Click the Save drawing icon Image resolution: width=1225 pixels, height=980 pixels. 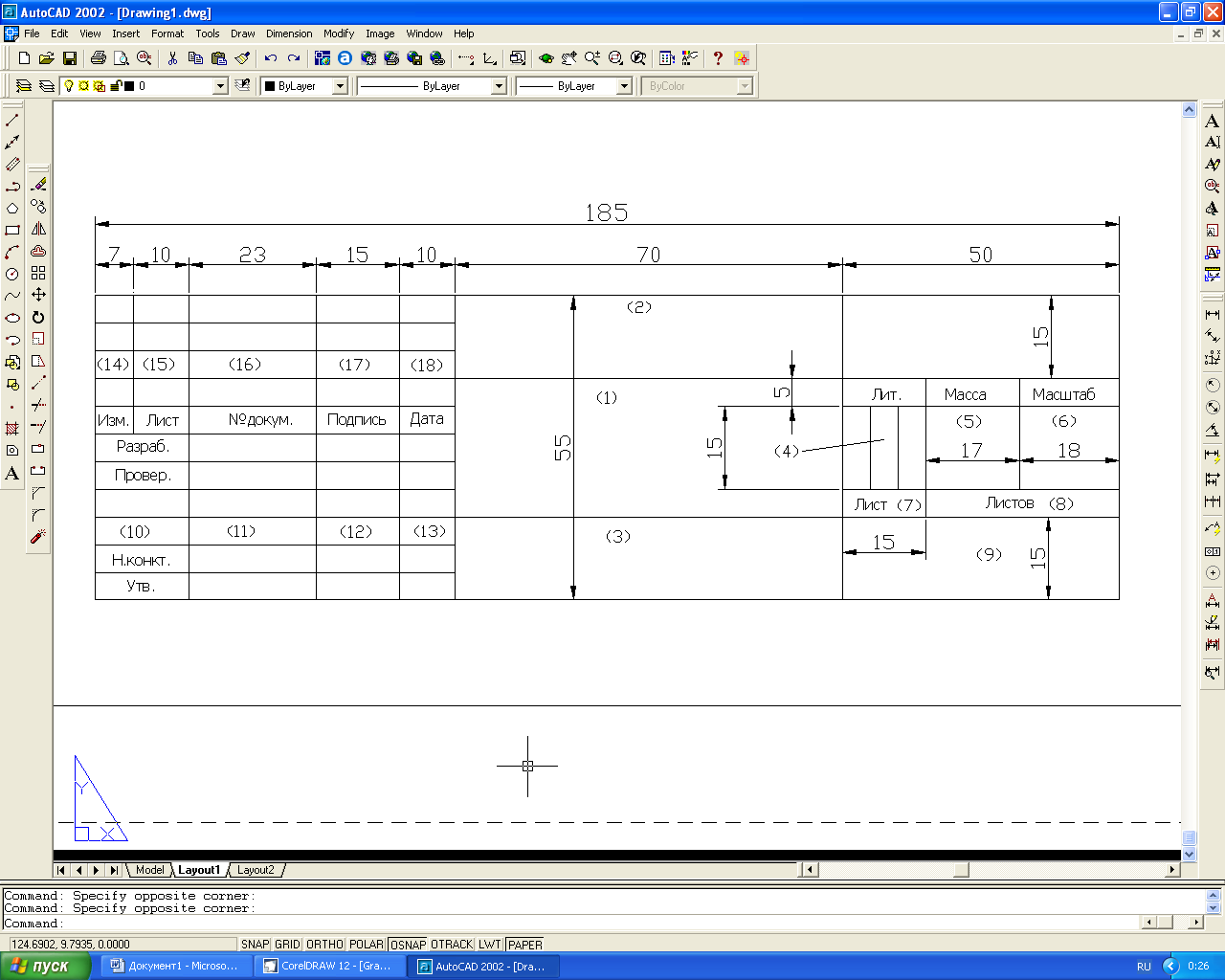tap(69, 58)
